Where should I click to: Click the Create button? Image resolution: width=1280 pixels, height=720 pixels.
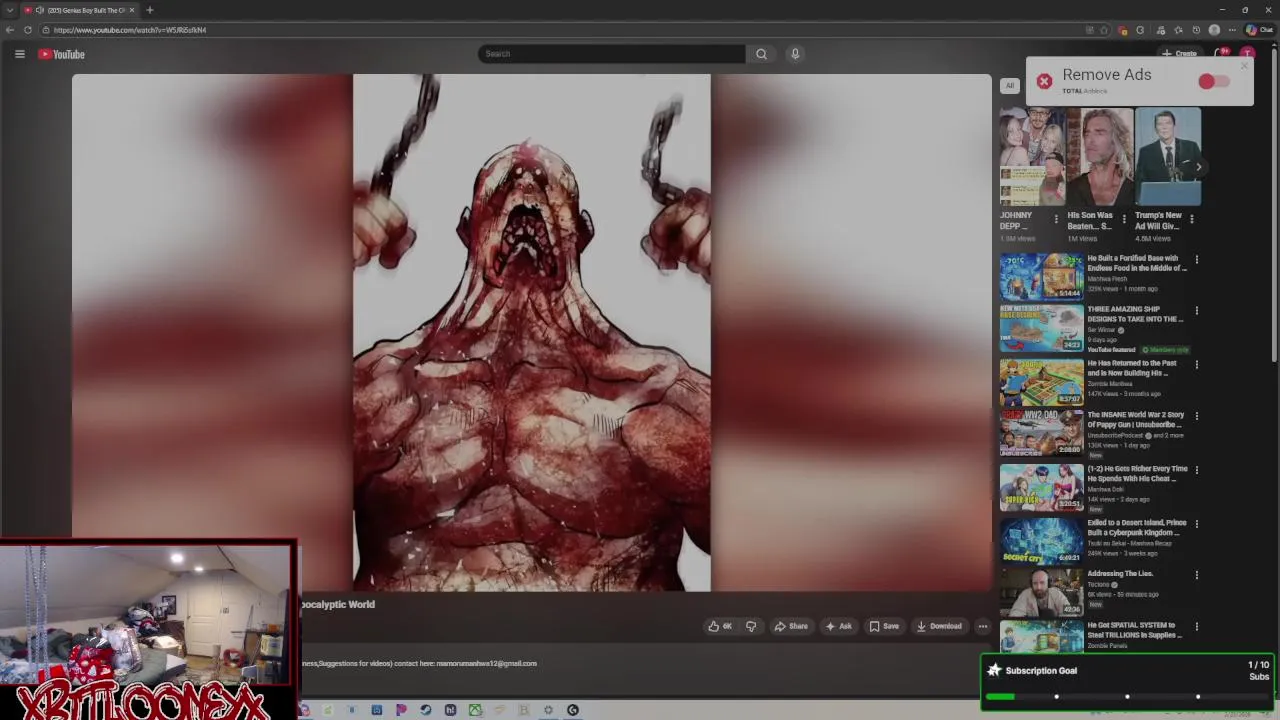point(1180,54)
